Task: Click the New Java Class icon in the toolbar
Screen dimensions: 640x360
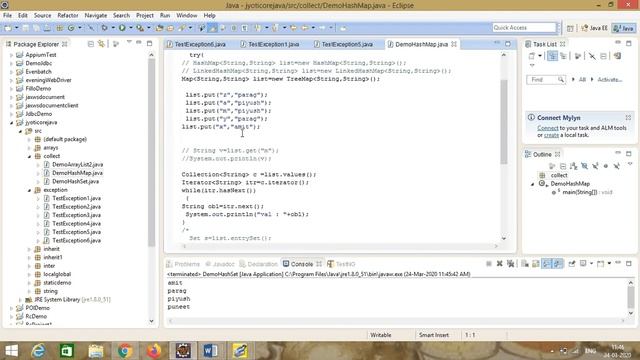Action: coord(71,28)
